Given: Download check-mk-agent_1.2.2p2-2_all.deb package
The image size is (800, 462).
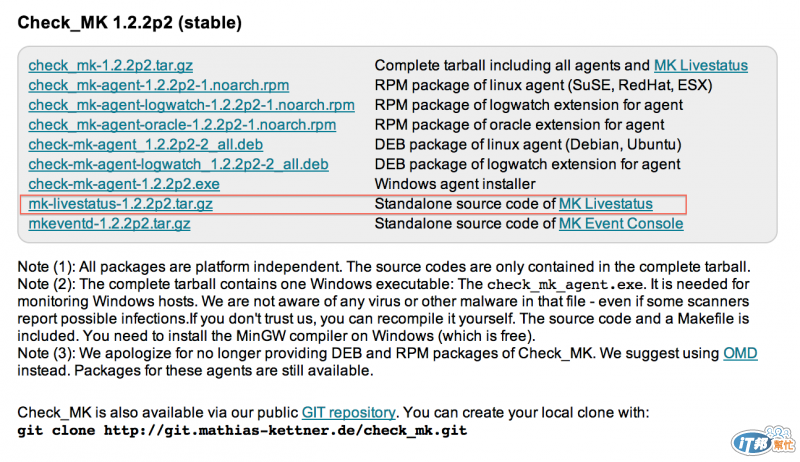Looking at the screenshot, I should click(x=146, y=145).
